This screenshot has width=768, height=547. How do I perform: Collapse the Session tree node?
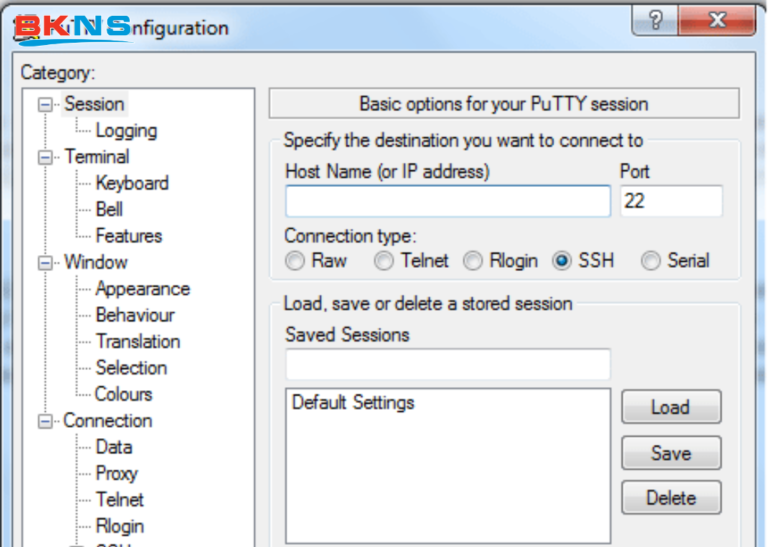45,104
